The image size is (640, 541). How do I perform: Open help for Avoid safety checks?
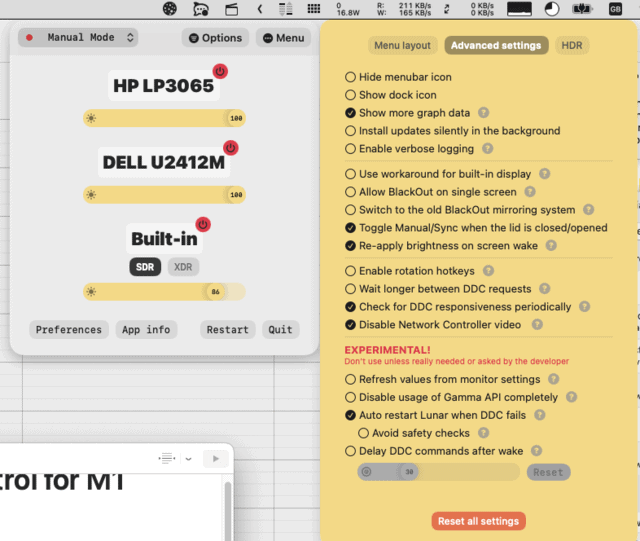tap(483, 433)
